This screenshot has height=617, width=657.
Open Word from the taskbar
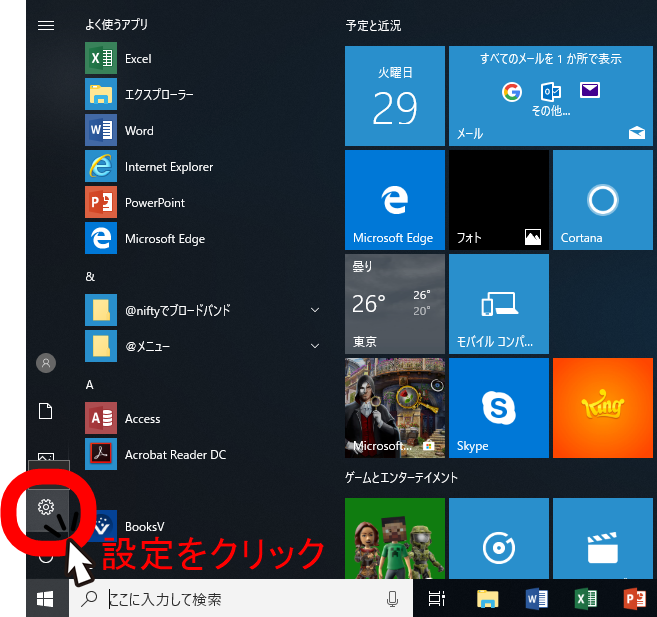coord(537,599)
